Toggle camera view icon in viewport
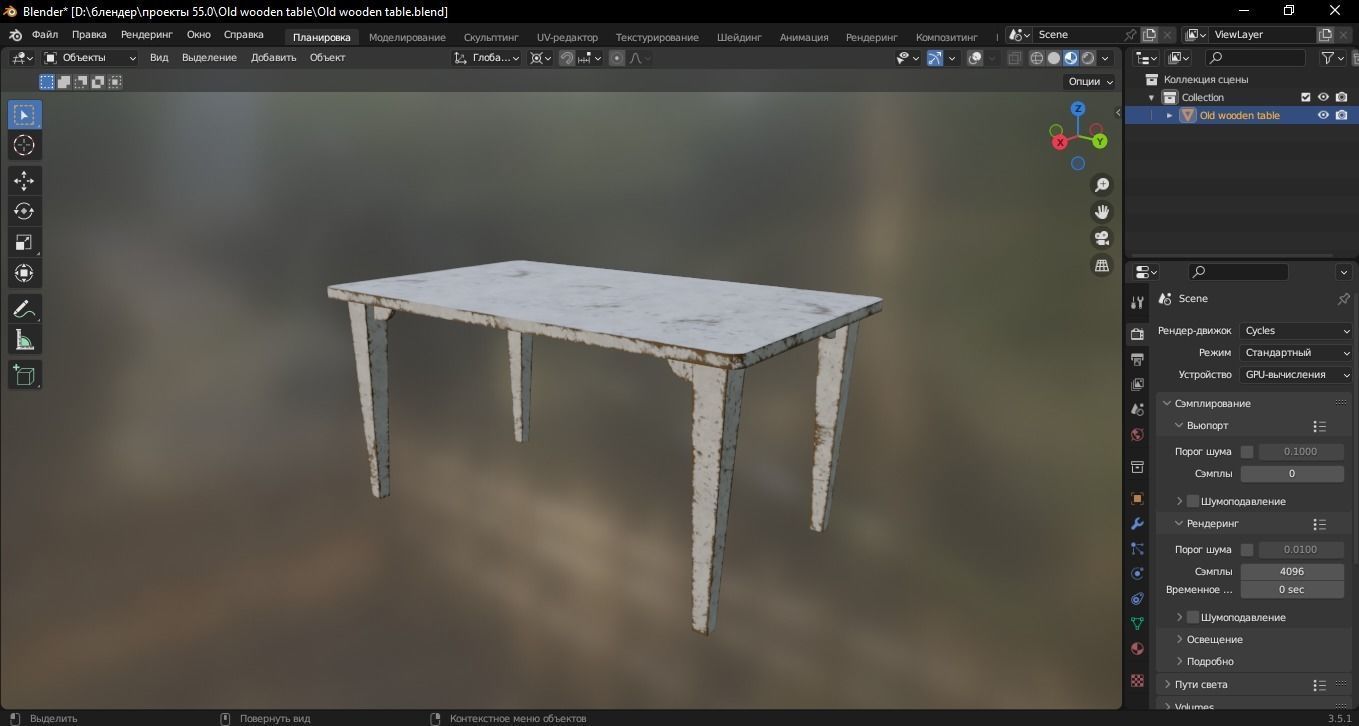 tap(1102, 238)
